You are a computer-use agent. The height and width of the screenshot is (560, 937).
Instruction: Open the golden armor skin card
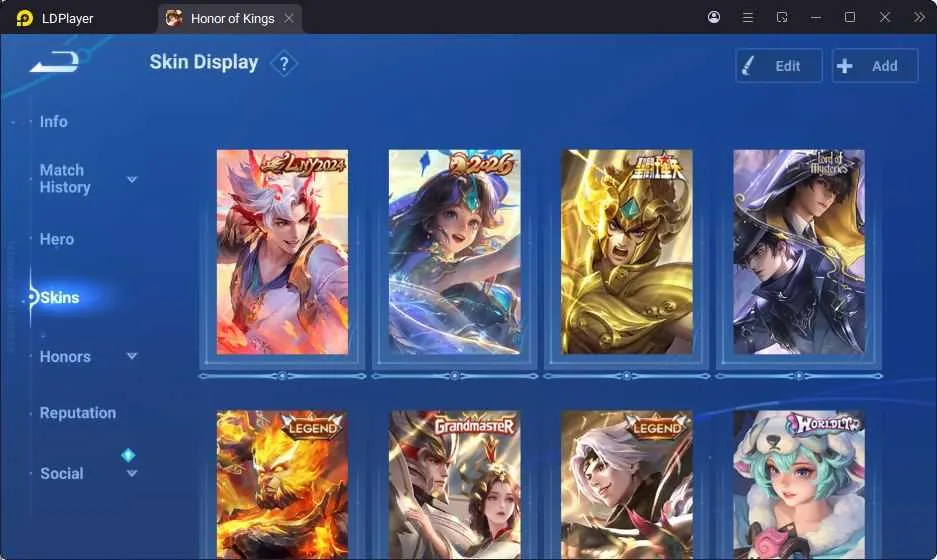click(x=627, y=252)
